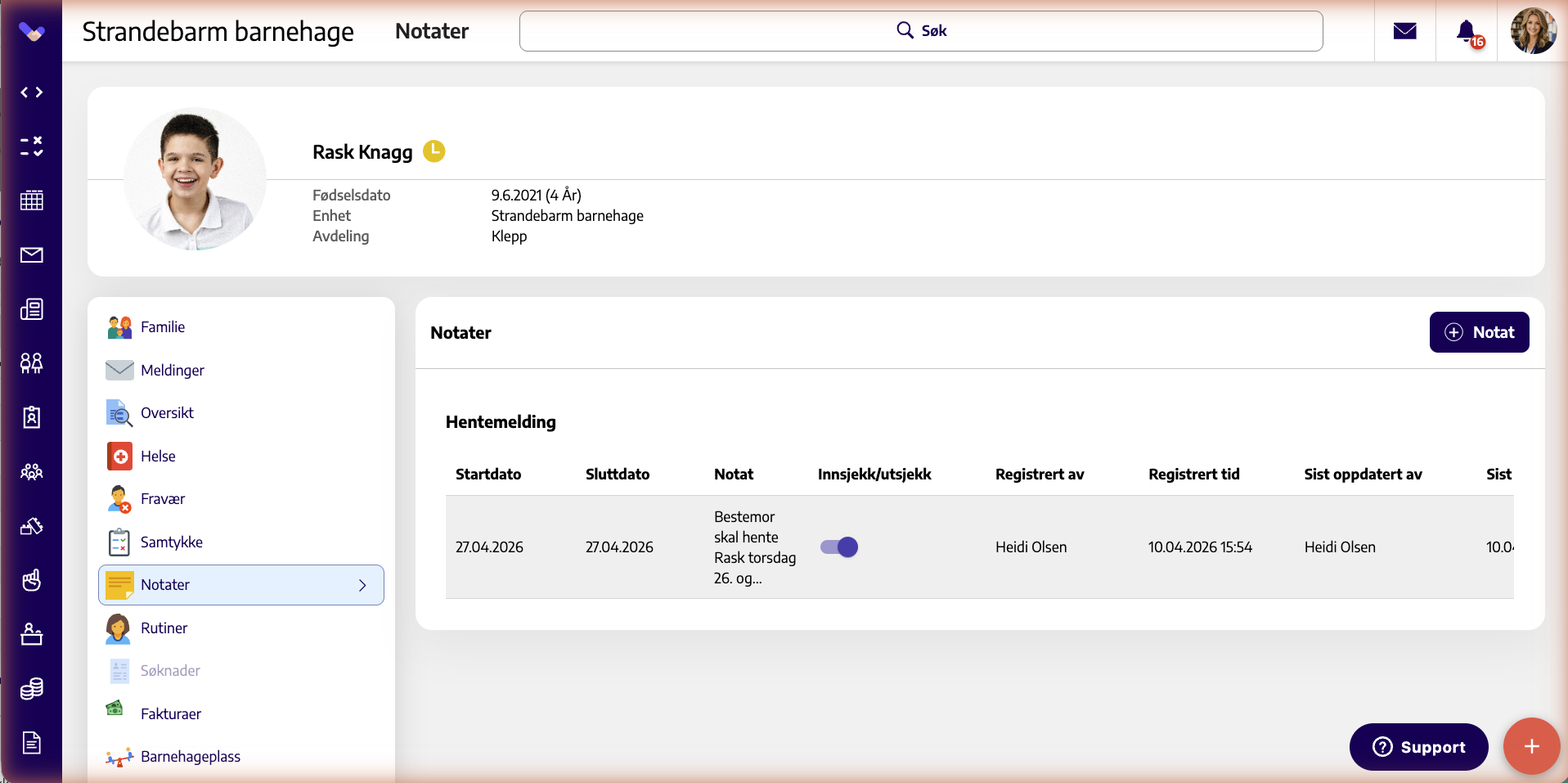Expand sidebar using the angle brackets icon
The width and height of the screenshot is (1568, 783).
tap(32, 92)
